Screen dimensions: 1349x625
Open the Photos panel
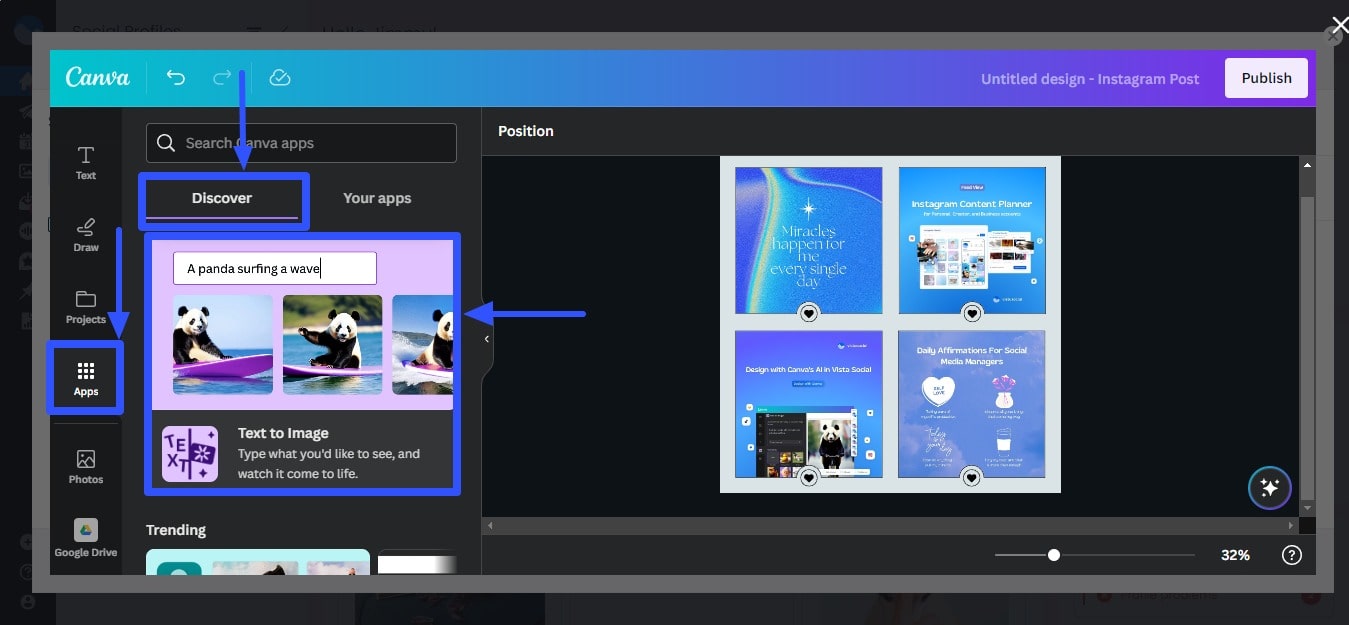[x=85, y=465]
